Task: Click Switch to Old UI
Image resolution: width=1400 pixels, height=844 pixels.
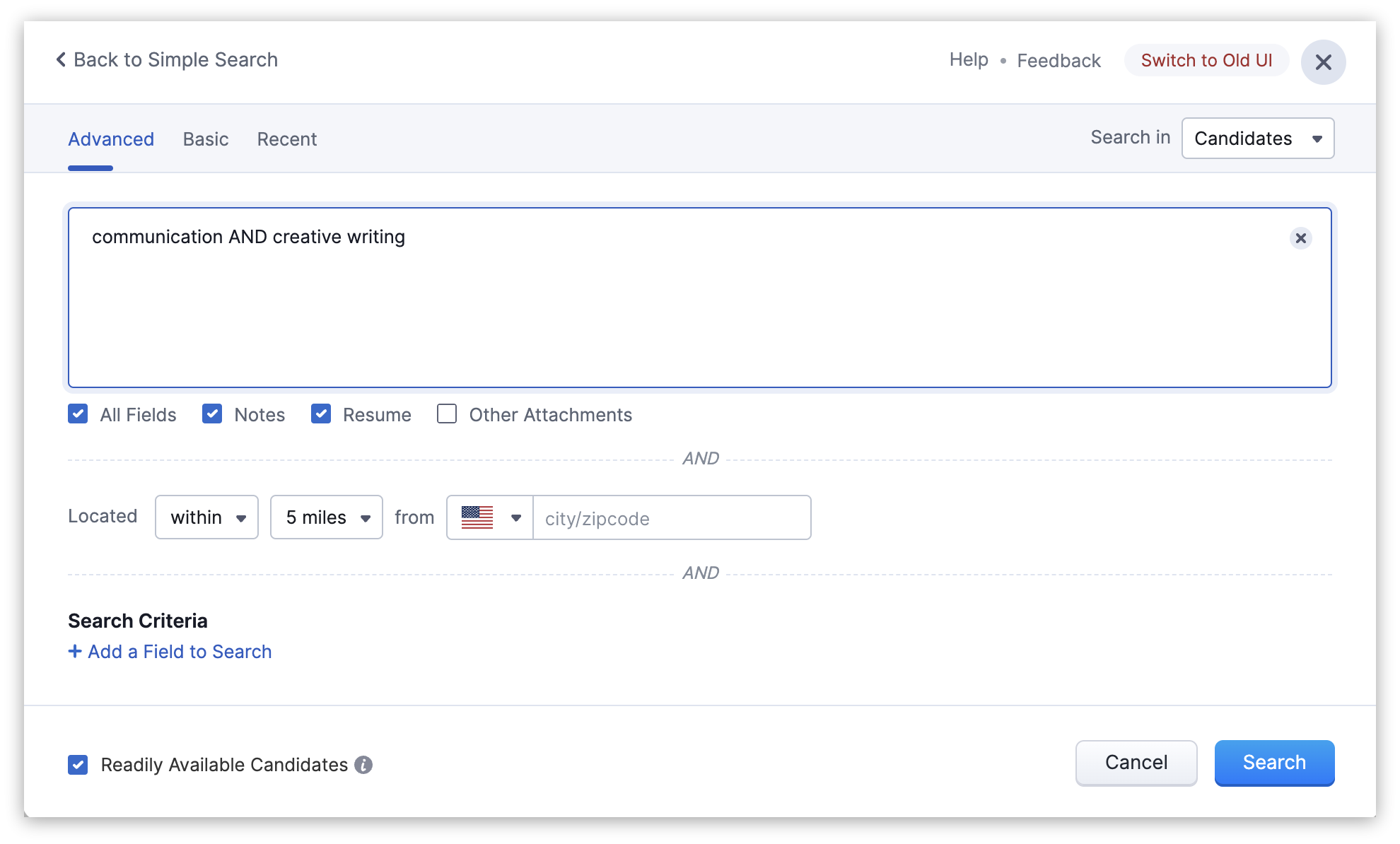Action: coord(1206,61)
